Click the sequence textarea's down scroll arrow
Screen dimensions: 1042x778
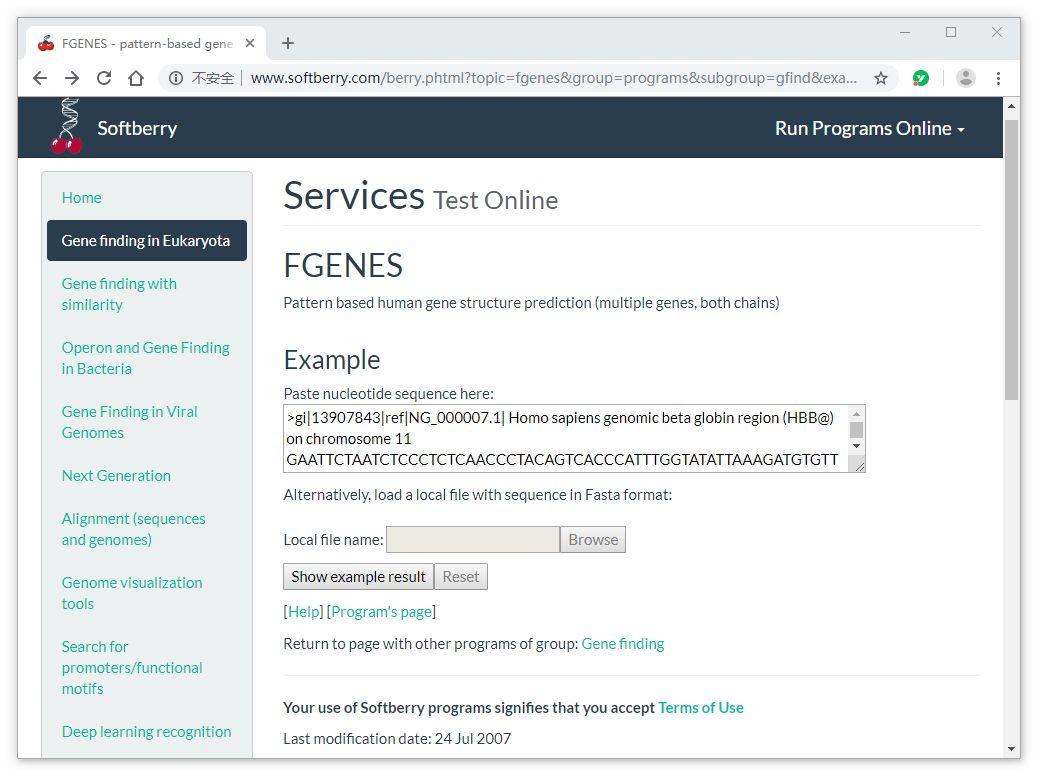(x=857, y=446)
